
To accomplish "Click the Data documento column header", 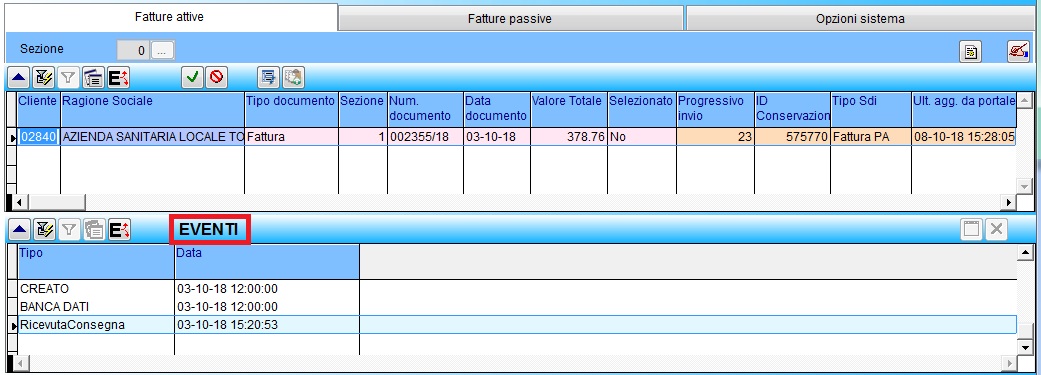I will [x=497, y=109].
